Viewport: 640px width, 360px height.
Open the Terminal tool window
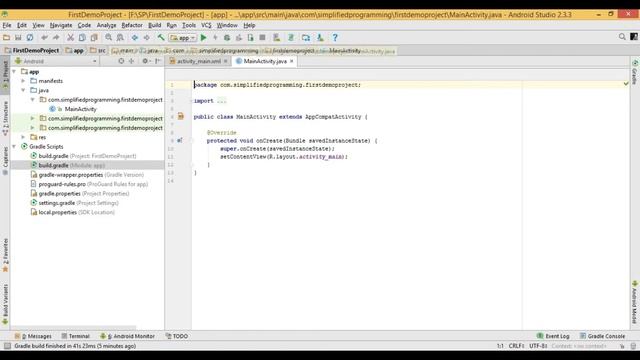76,336
